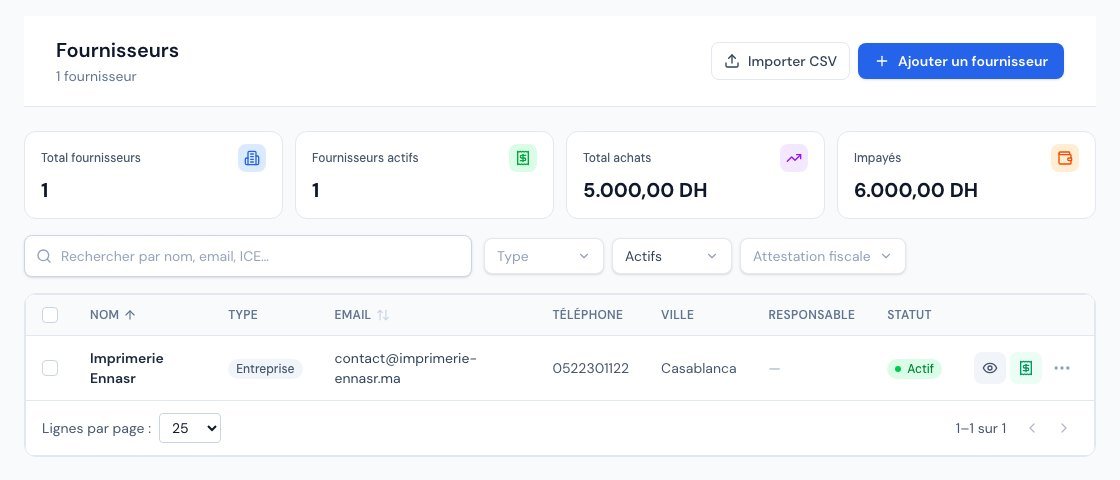The width and height of the screenshot is (1120, 480).
Task: Click email contact@imprimerie-ennasr.ma
Action: point(405,369)
